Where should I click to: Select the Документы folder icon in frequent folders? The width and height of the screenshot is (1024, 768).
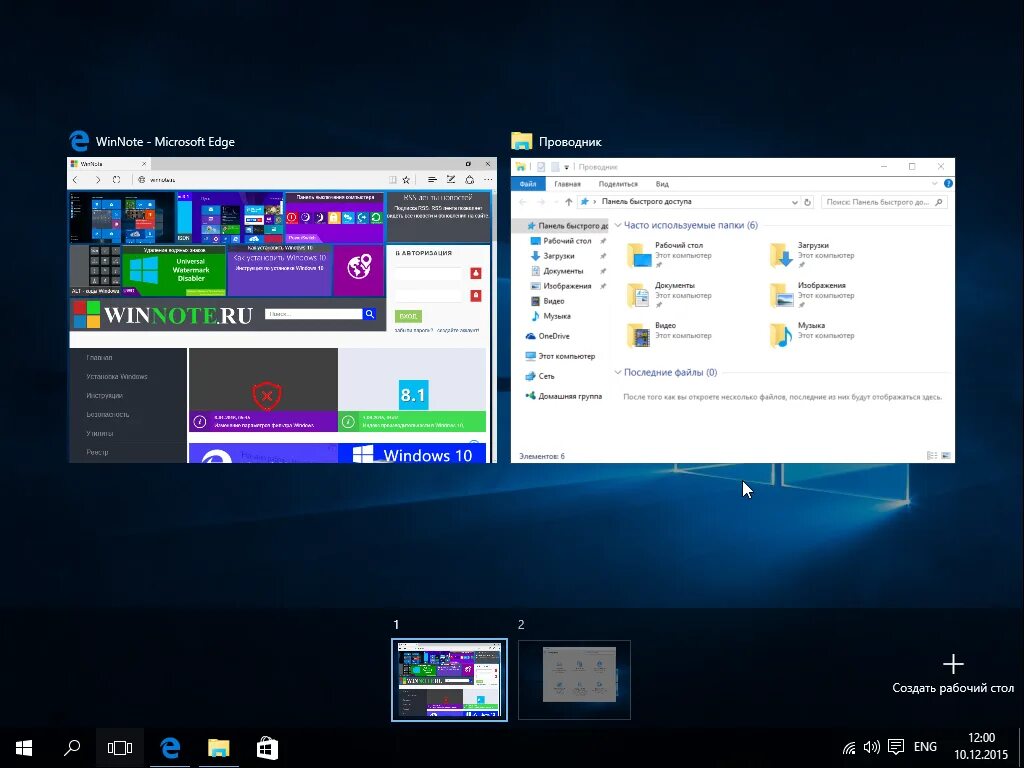coord(639,295)
